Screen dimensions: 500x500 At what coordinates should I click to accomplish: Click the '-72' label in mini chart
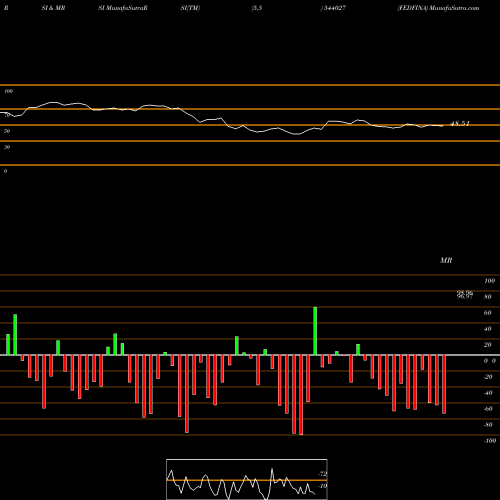click(x=323, y=474)
